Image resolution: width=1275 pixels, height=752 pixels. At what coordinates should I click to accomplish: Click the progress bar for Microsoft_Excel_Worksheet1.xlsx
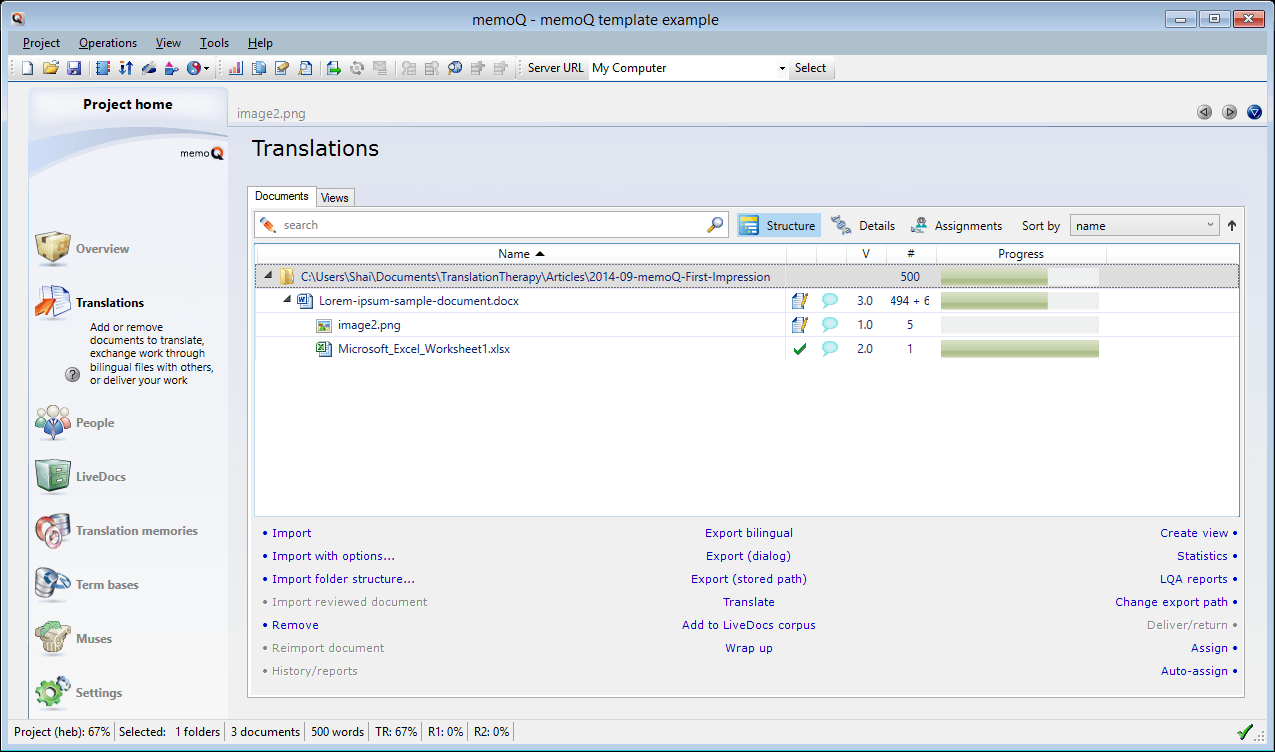point(1020,349)
